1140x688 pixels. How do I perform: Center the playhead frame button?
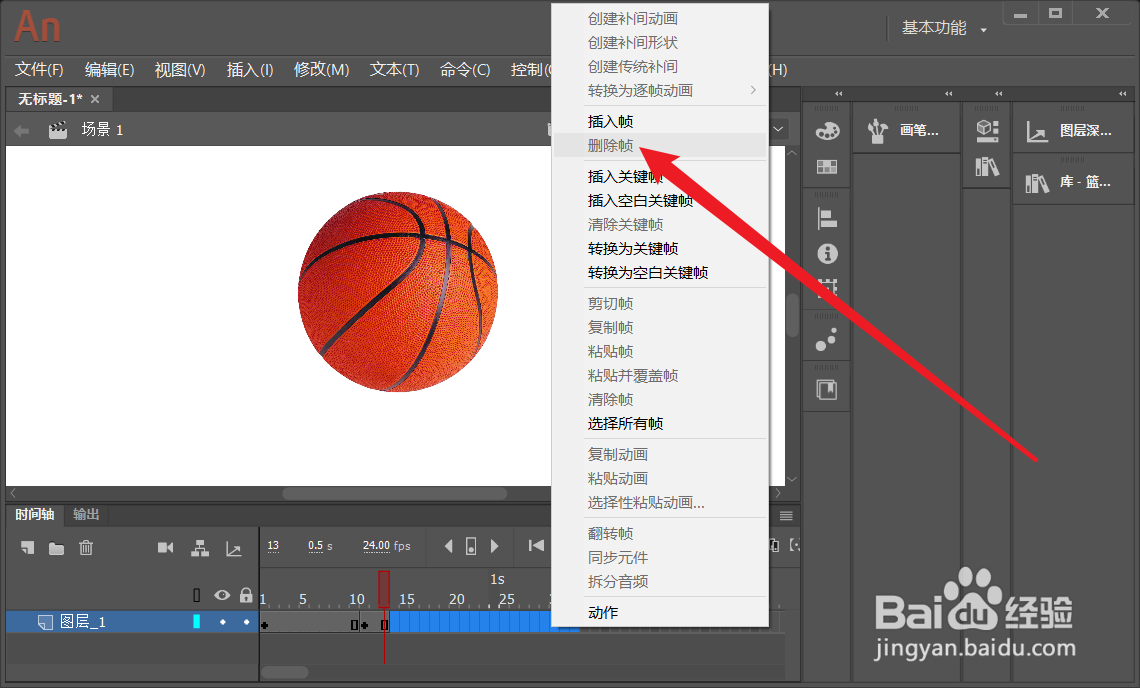tap(471, 546)
